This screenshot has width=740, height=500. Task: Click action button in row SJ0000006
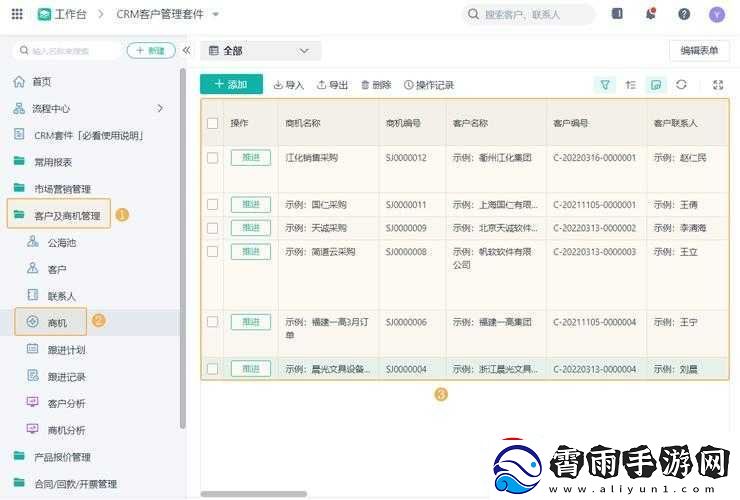click(x=251, y=322)
